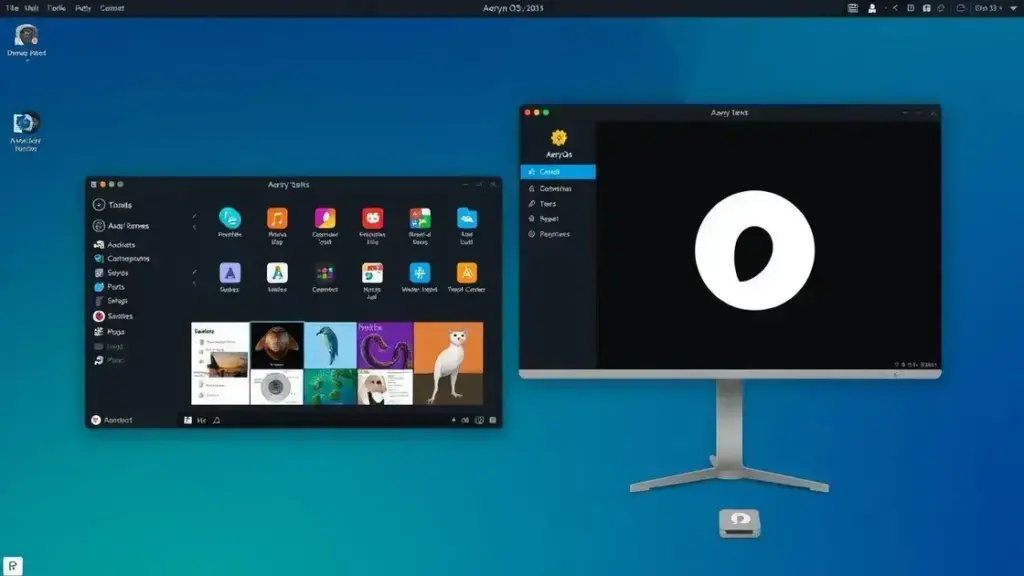Click the white cat artwork thumbnail
The image size is (1024, 576).
click(x=449, y=363)
